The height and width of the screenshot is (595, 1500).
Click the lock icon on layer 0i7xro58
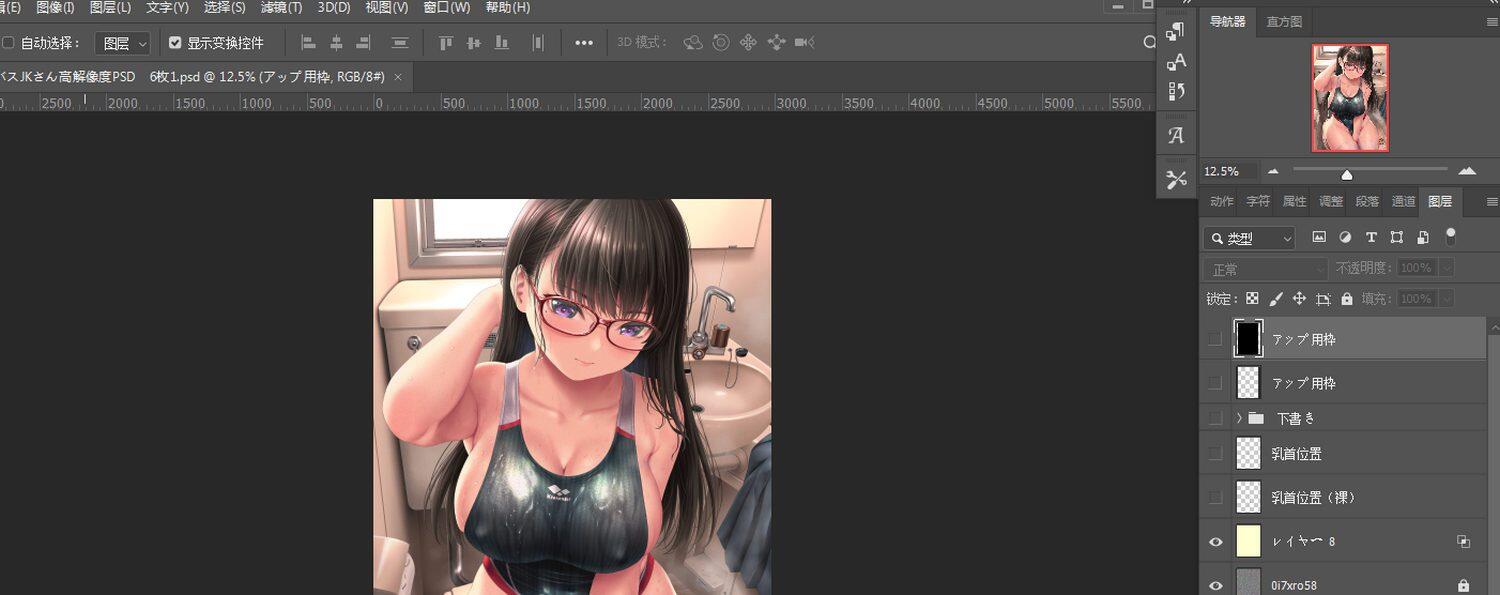tap(1463, 586)
